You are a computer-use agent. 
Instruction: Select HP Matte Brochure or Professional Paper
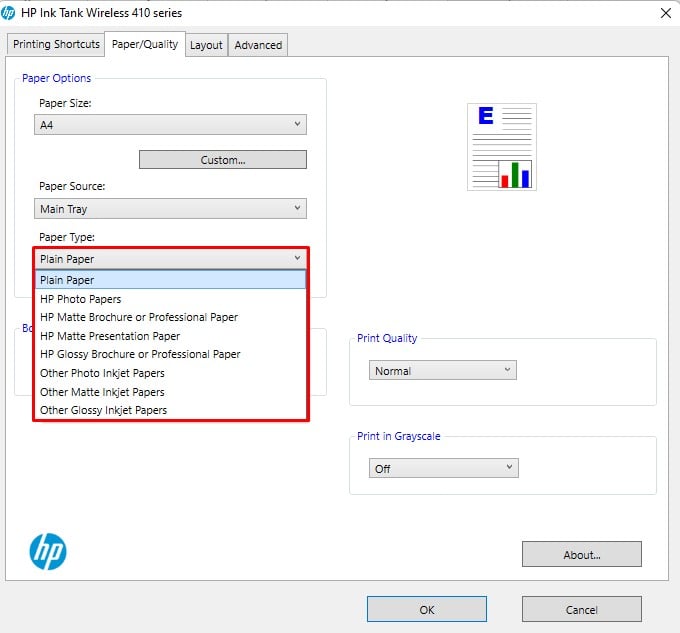click(170, 317)
